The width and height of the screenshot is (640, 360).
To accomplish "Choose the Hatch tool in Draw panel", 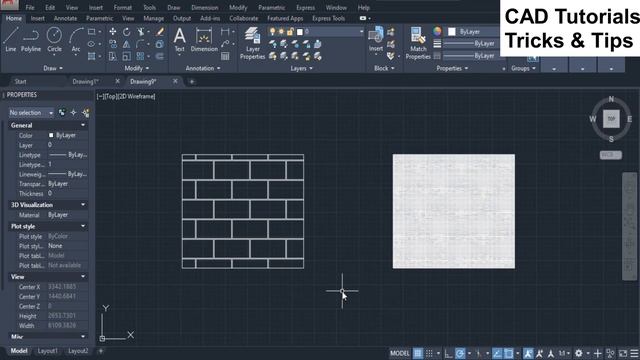I will [91, 56].
